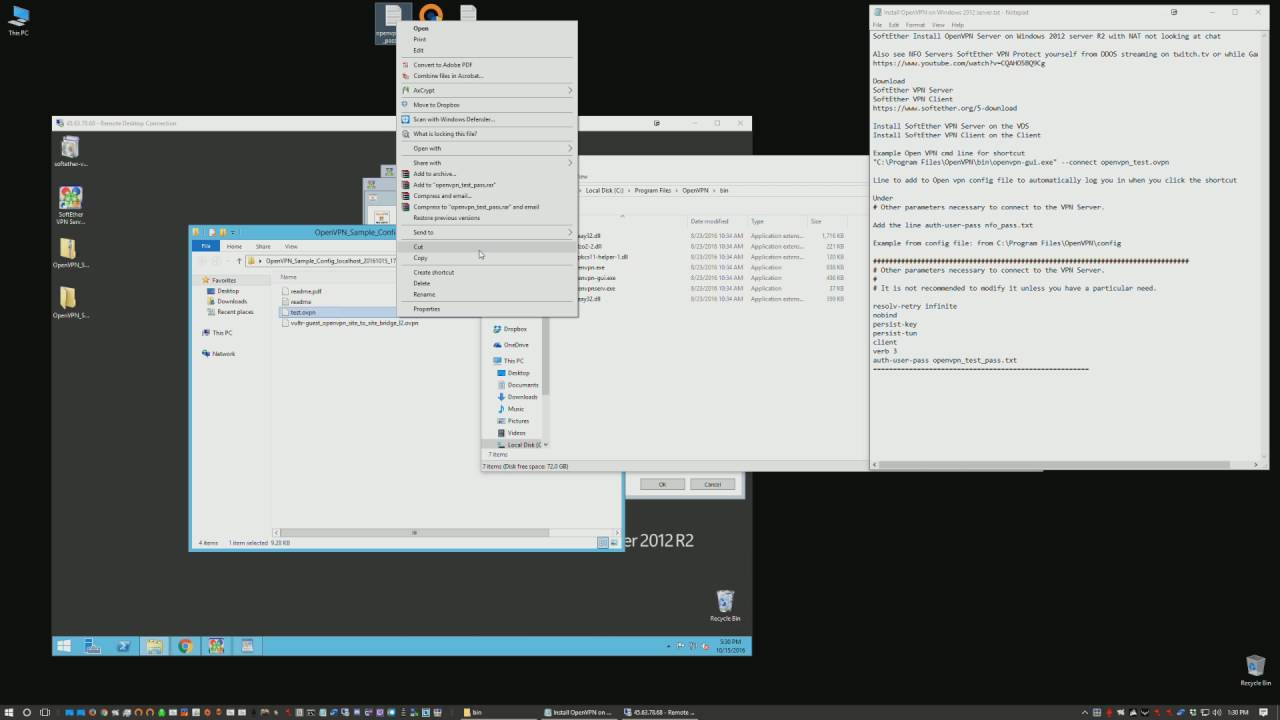The image size is (1280, 720).
Task: Expand the Open with submenu
Action: click(487, 148)
